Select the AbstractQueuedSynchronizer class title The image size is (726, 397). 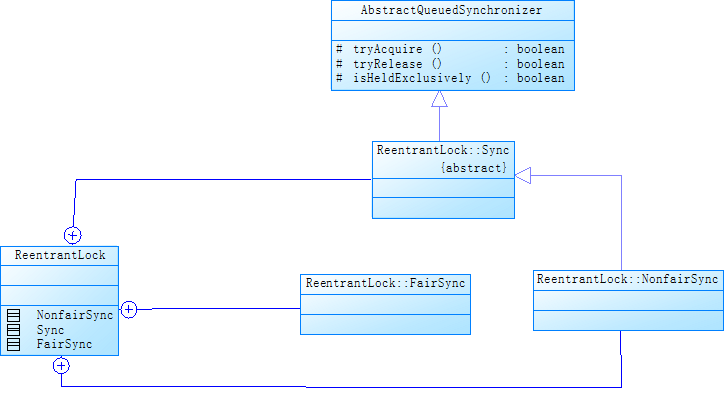[451, 10]
